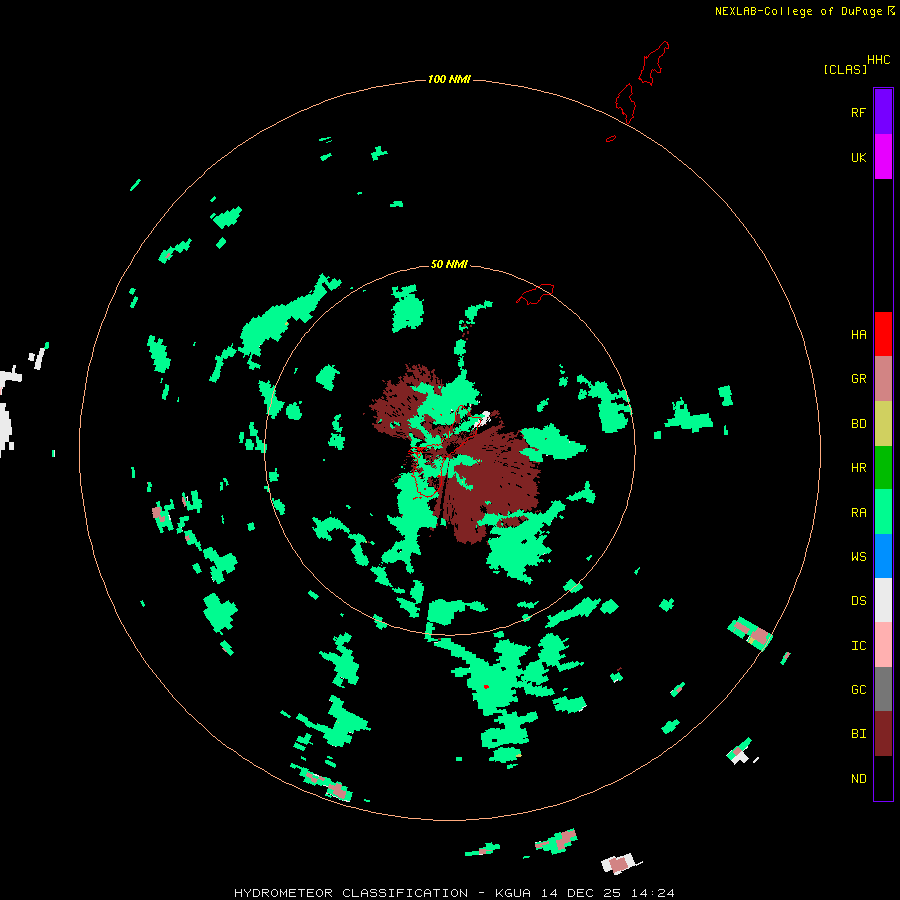Select the BD yellow legend color swatch
The width and height of the screenshot is (900, 900).
(883, 424)
